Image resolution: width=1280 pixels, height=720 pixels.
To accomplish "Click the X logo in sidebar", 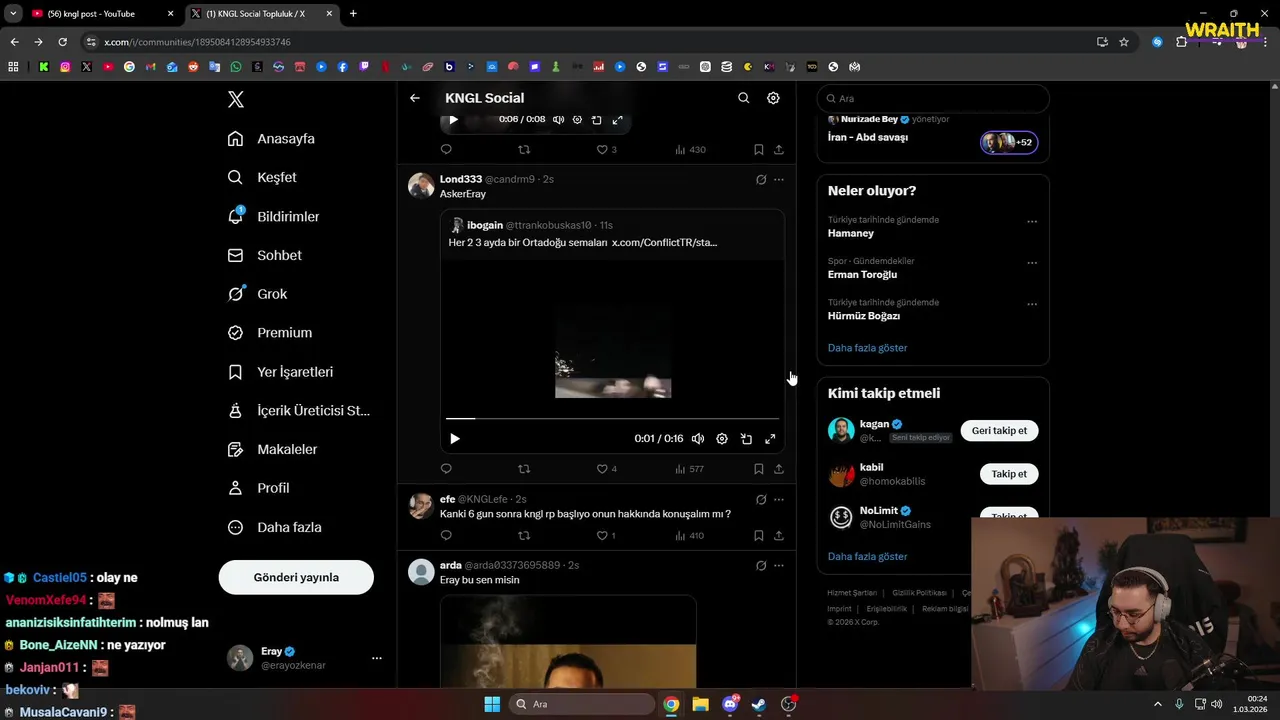I will coord(236,99).
